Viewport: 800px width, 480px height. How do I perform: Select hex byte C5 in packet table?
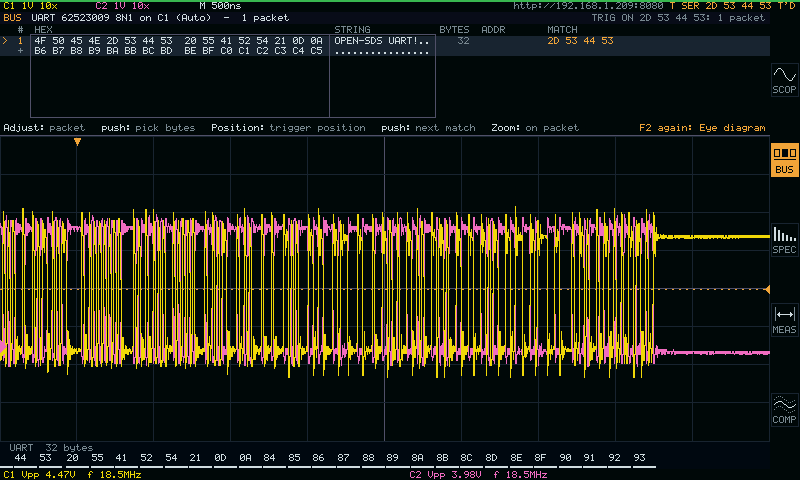click(x=316, y=50)
